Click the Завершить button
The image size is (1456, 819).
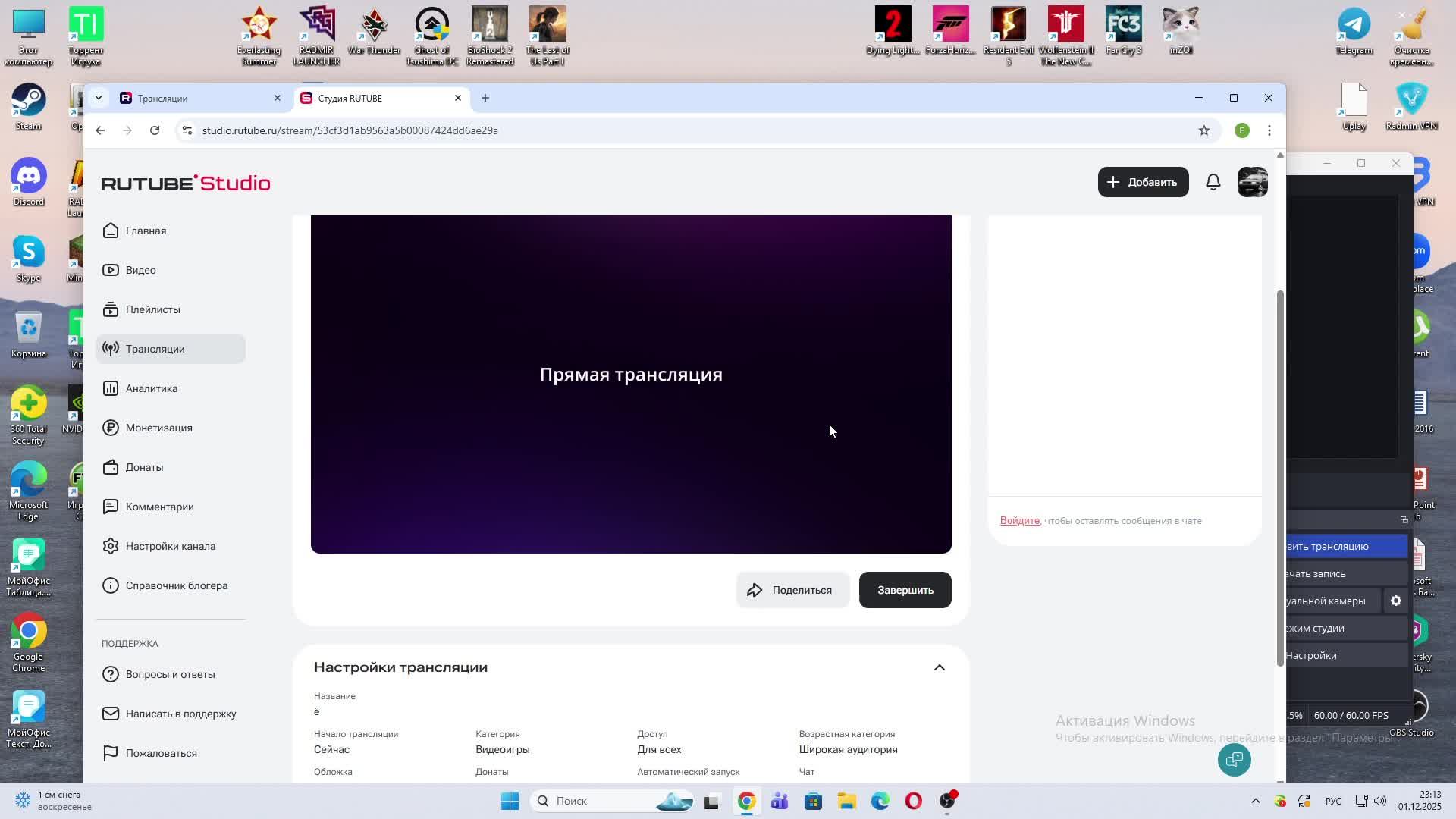click(x=905, y=590)
